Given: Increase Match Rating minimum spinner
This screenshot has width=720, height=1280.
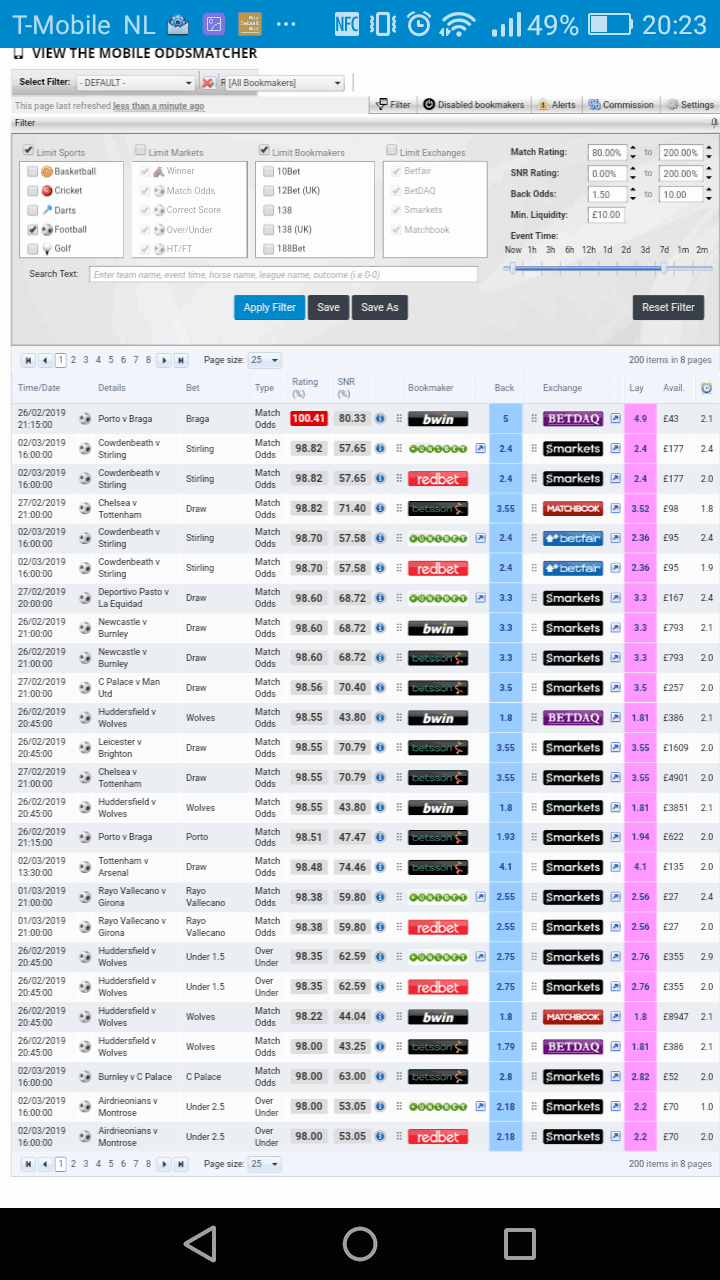Looking at the screenshot, I should tap(631, 150).
